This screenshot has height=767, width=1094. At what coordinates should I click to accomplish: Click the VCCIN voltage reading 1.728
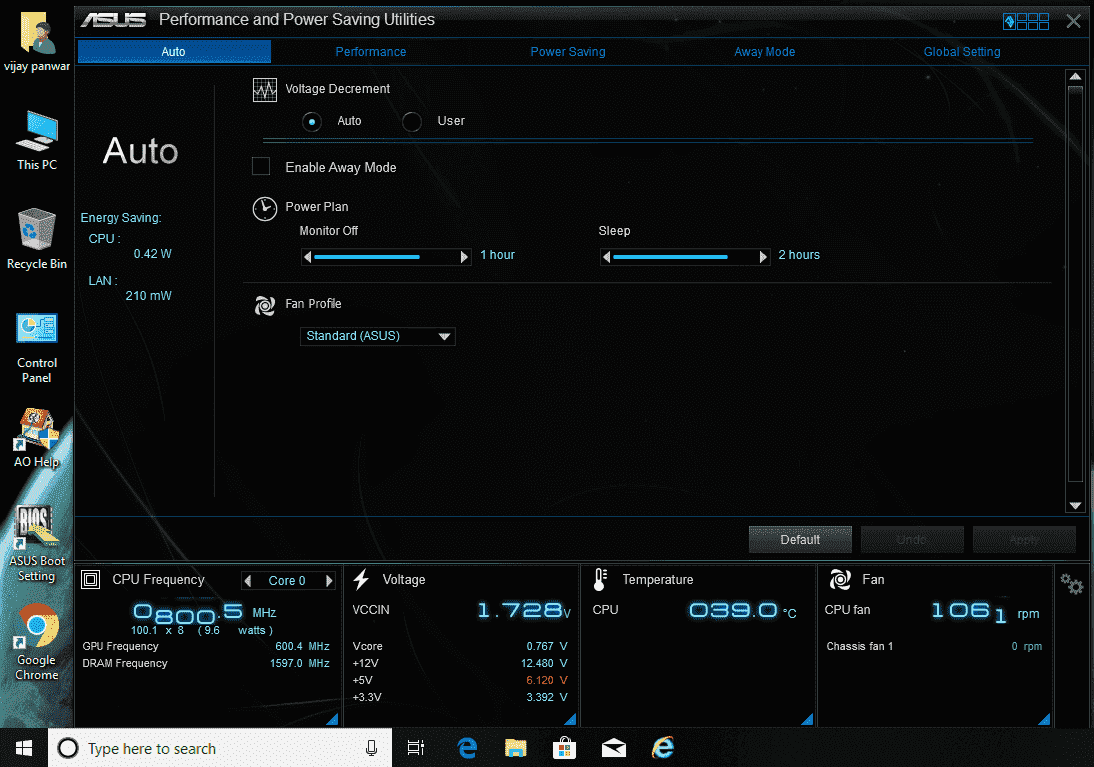pos(524,611)
